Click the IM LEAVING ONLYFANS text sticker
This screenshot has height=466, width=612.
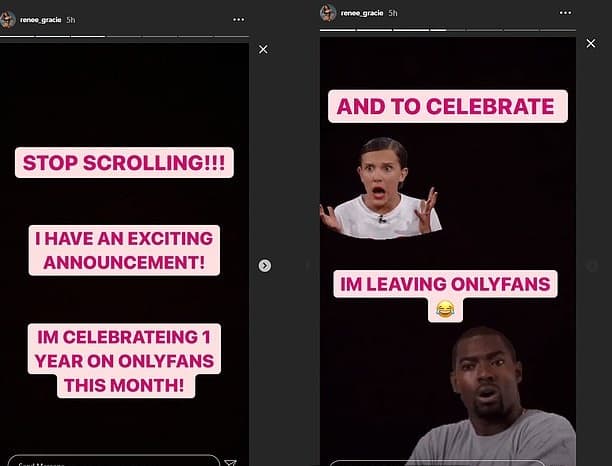tap(445, 284)
